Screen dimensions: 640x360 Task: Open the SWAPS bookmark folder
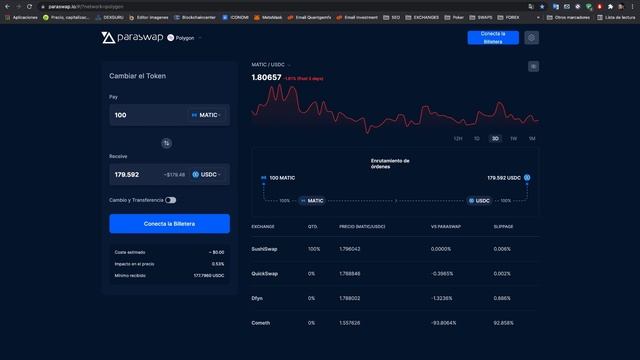coord(481,18)
